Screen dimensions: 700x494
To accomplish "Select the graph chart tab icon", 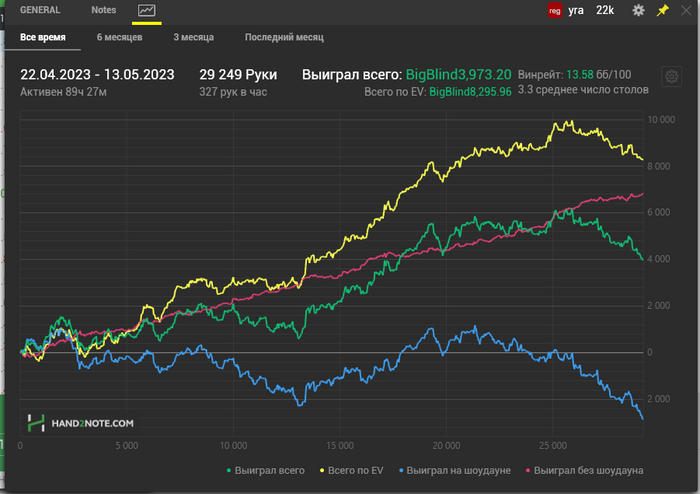I will click(x=146, y=10).
